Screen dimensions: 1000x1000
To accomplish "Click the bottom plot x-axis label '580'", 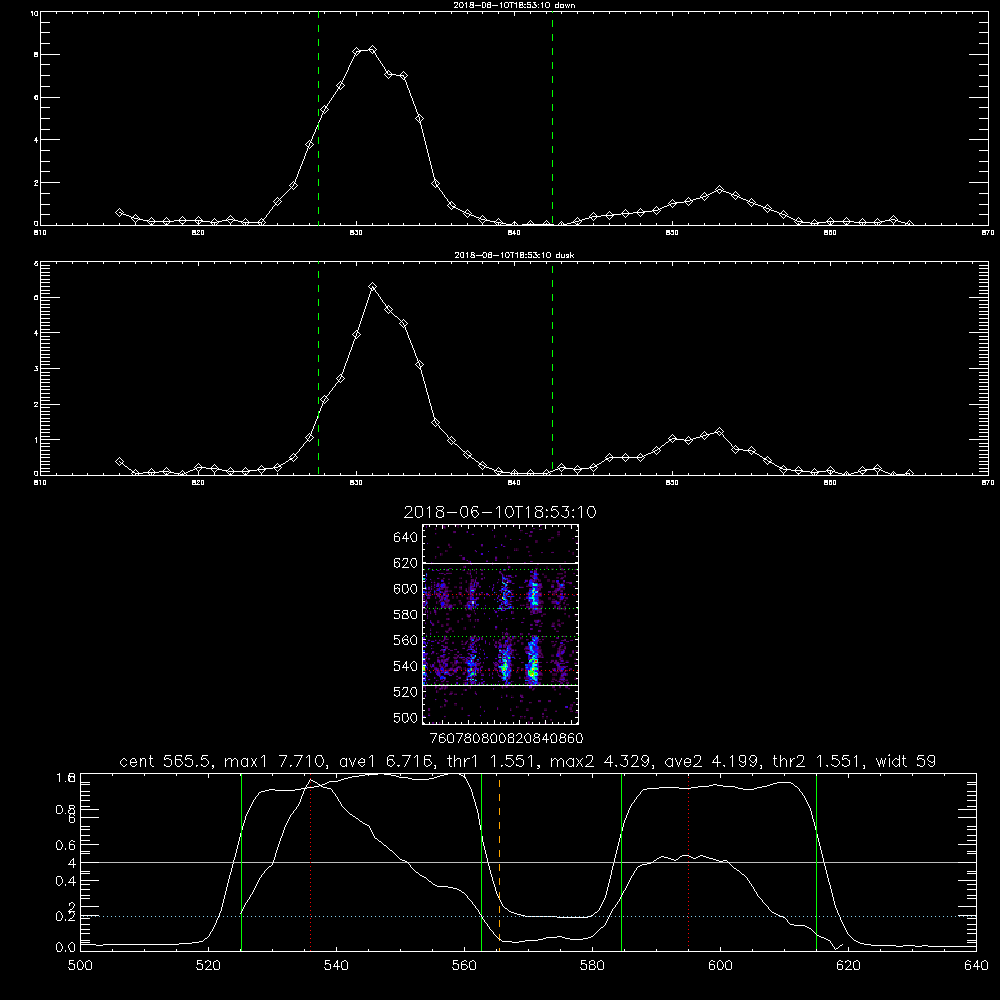I will tap(592, 966).
